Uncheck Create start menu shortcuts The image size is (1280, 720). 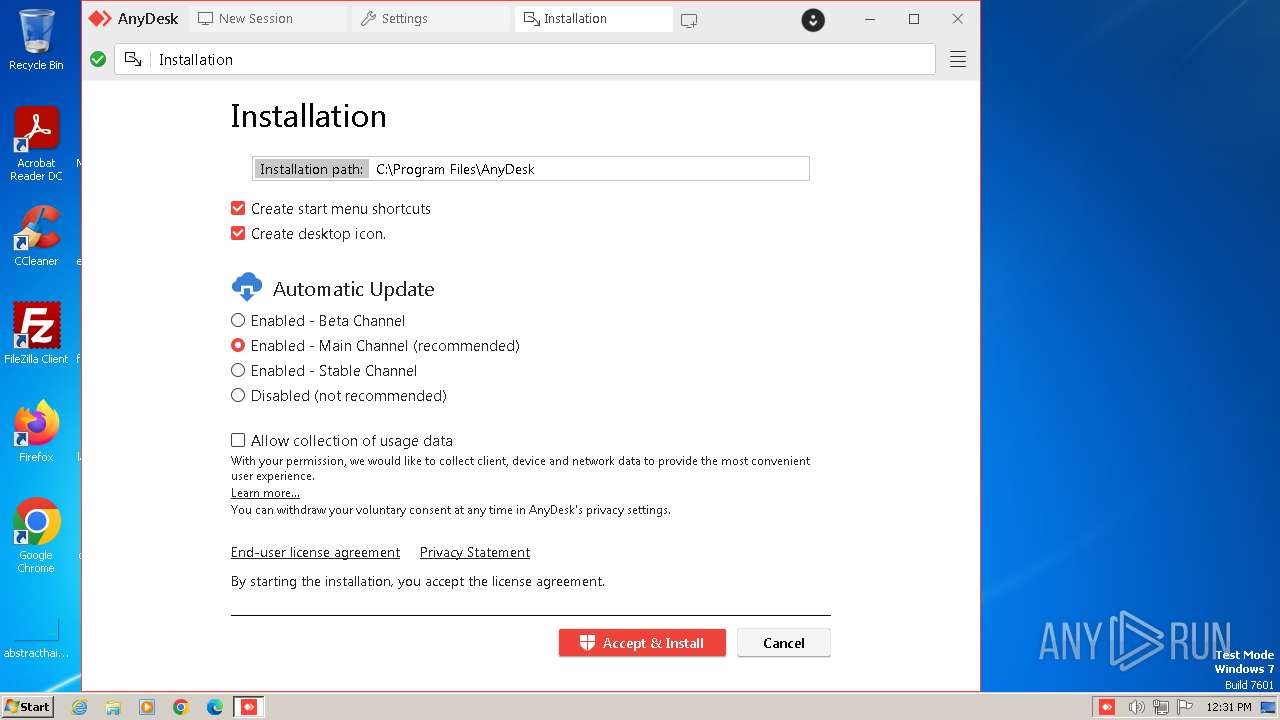pyautogui.click(x=238, y=208)
